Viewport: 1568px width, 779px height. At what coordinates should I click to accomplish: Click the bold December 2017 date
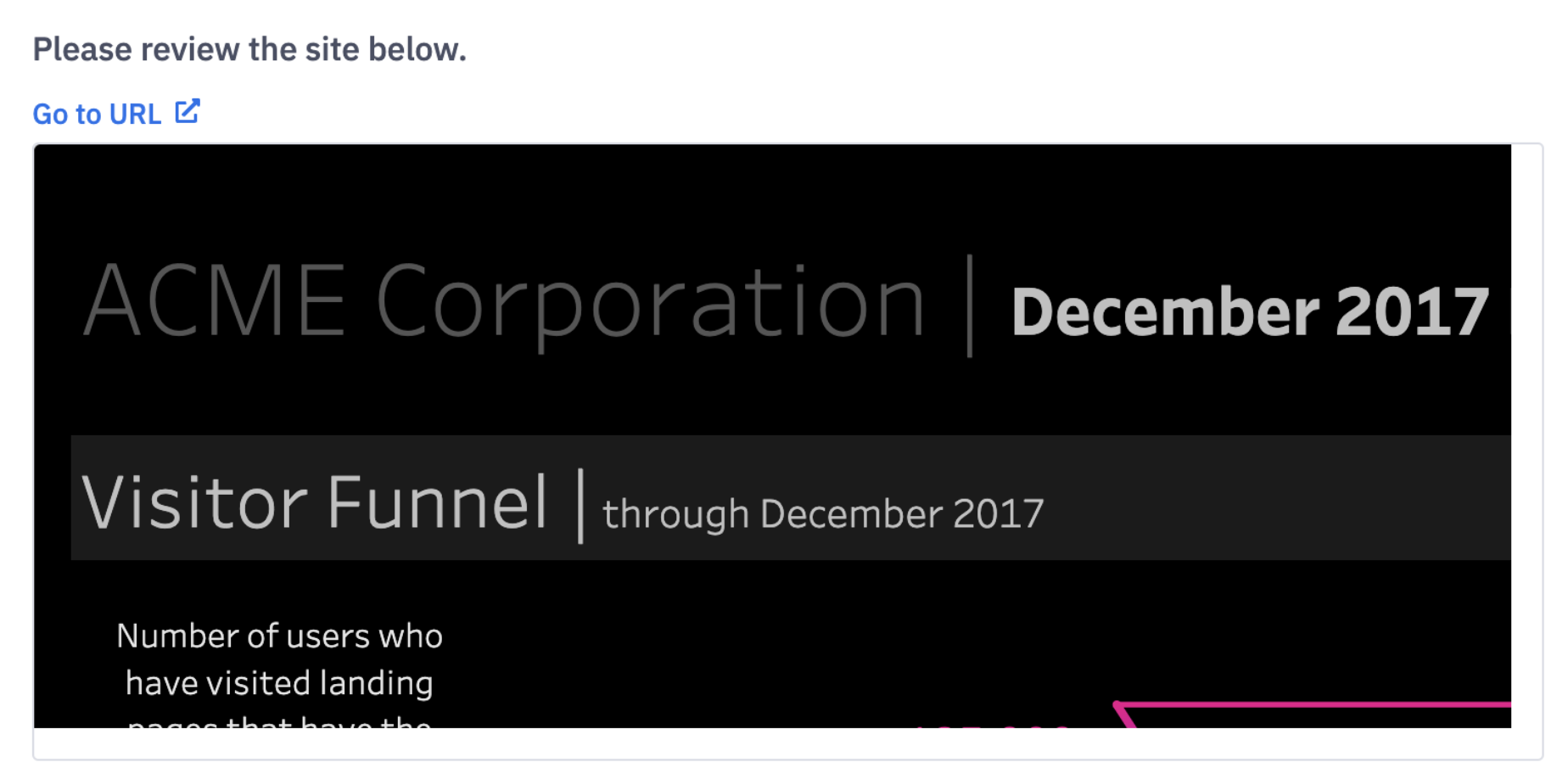[x=1249, y=312]
